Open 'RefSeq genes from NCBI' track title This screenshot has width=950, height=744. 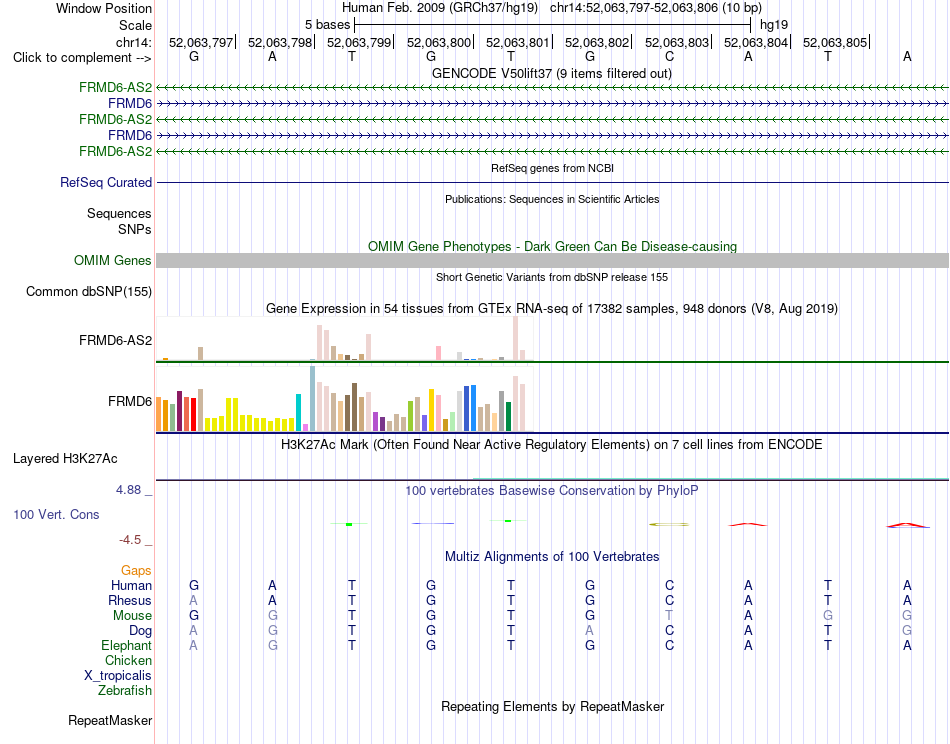pyautogui.click(x=552, y=168)
